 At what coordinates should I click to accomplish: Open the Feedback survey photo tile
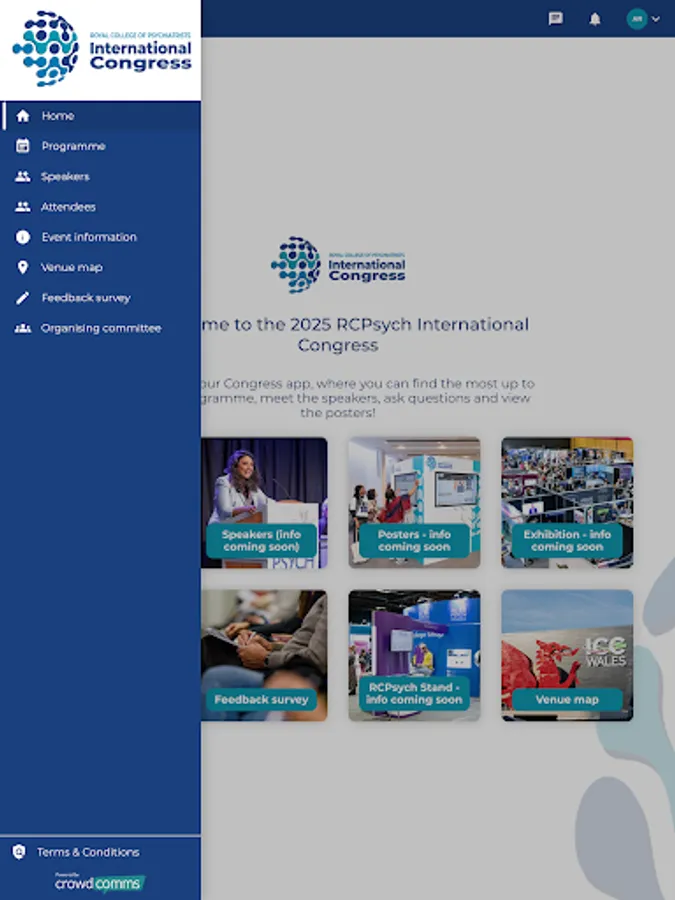point(264,655)
